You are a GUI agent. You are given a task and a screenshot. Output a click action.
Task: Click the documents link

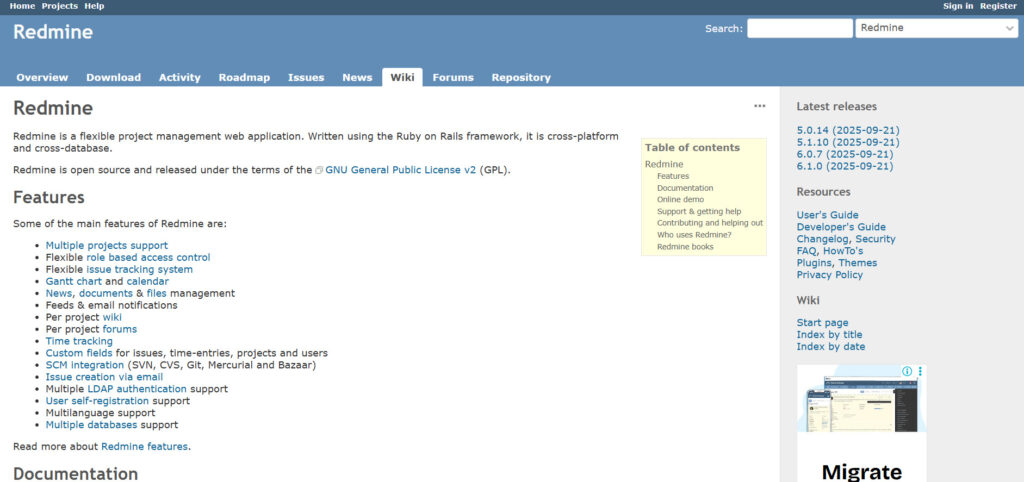[x=106, y=293]
